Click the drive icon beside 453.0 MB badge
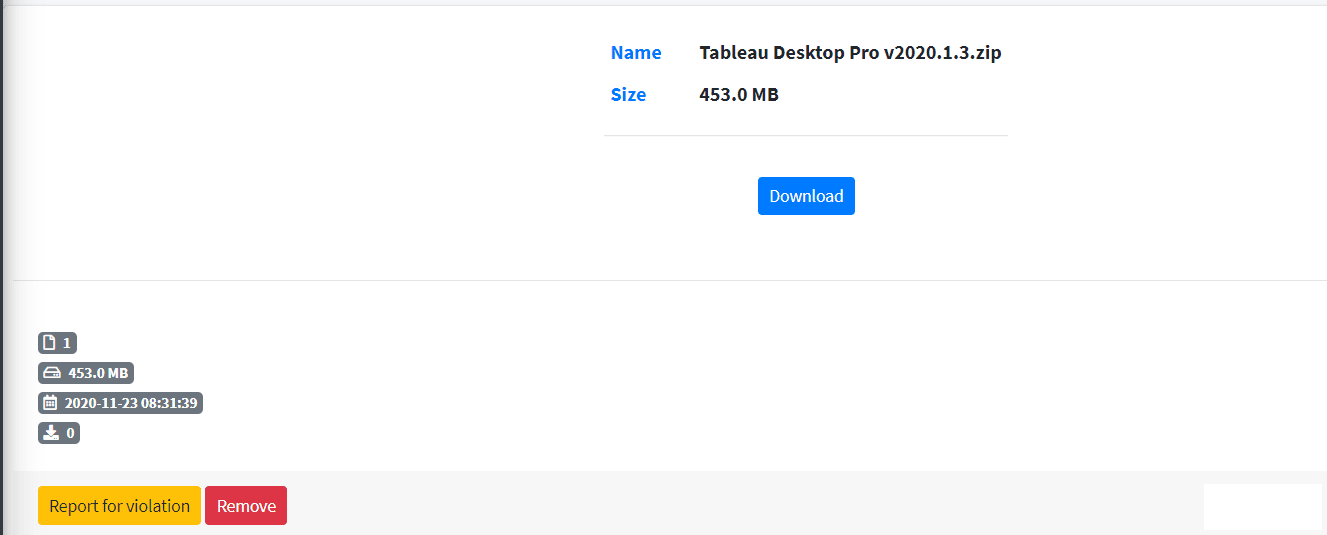 pyautogui.click(x=52, y=373)
